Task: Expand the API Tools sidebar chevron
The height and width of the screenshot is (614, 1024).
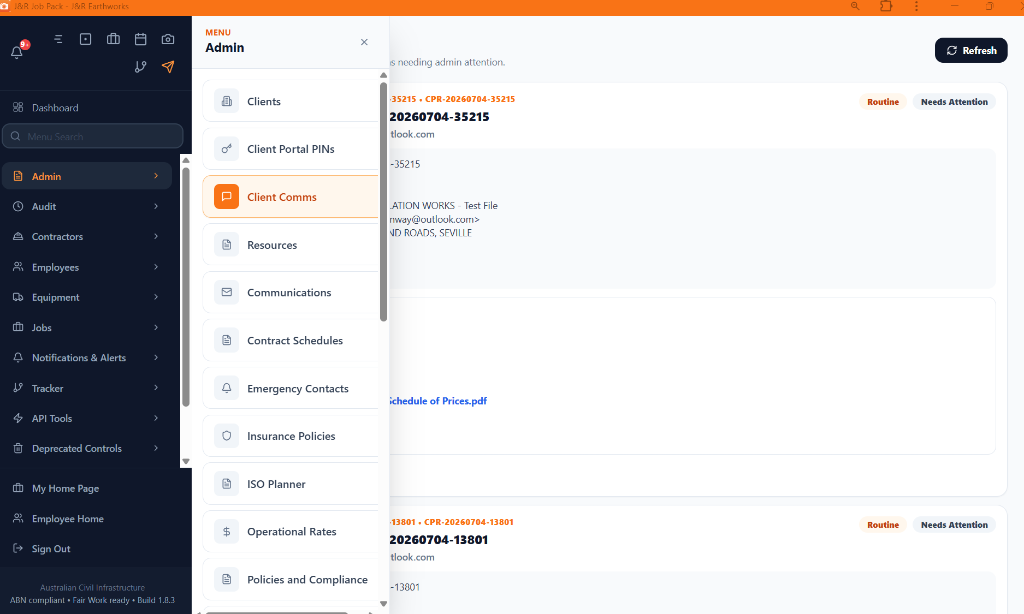Action: pyautogui.click(x=156, y=418)
